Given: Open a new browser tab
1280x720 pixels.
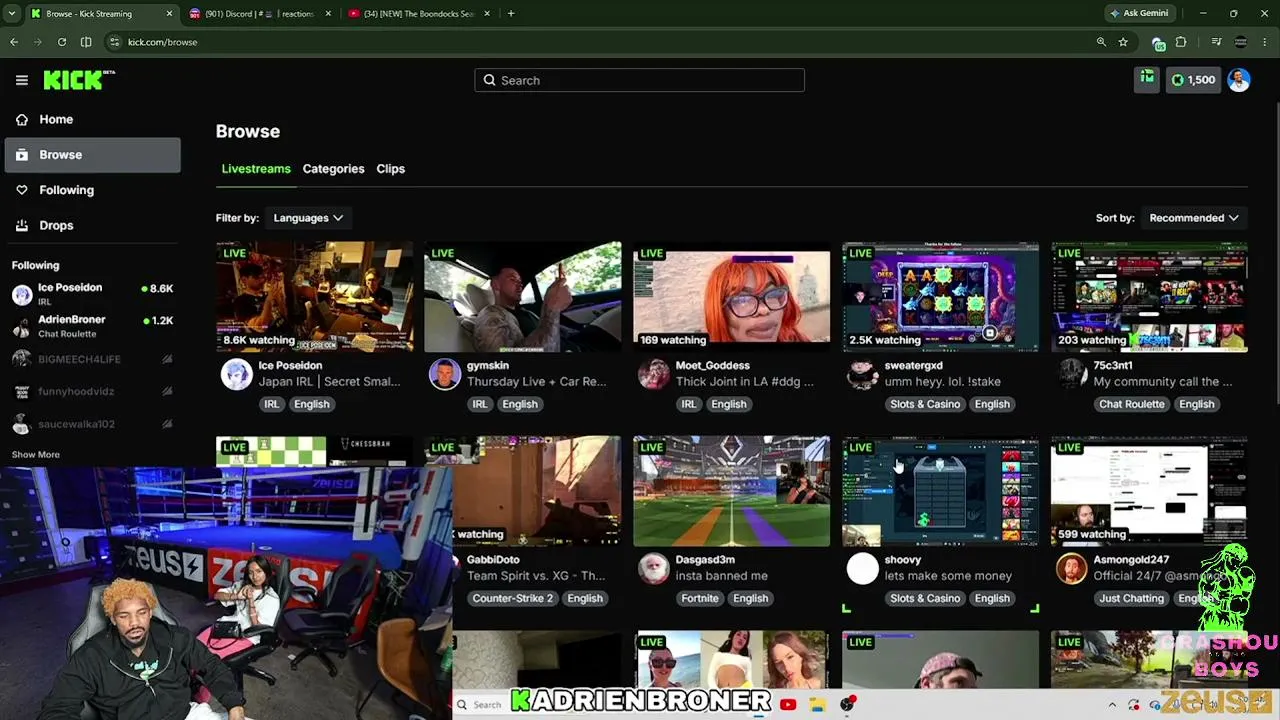Looking at the screenshot, I should [511, 14].
